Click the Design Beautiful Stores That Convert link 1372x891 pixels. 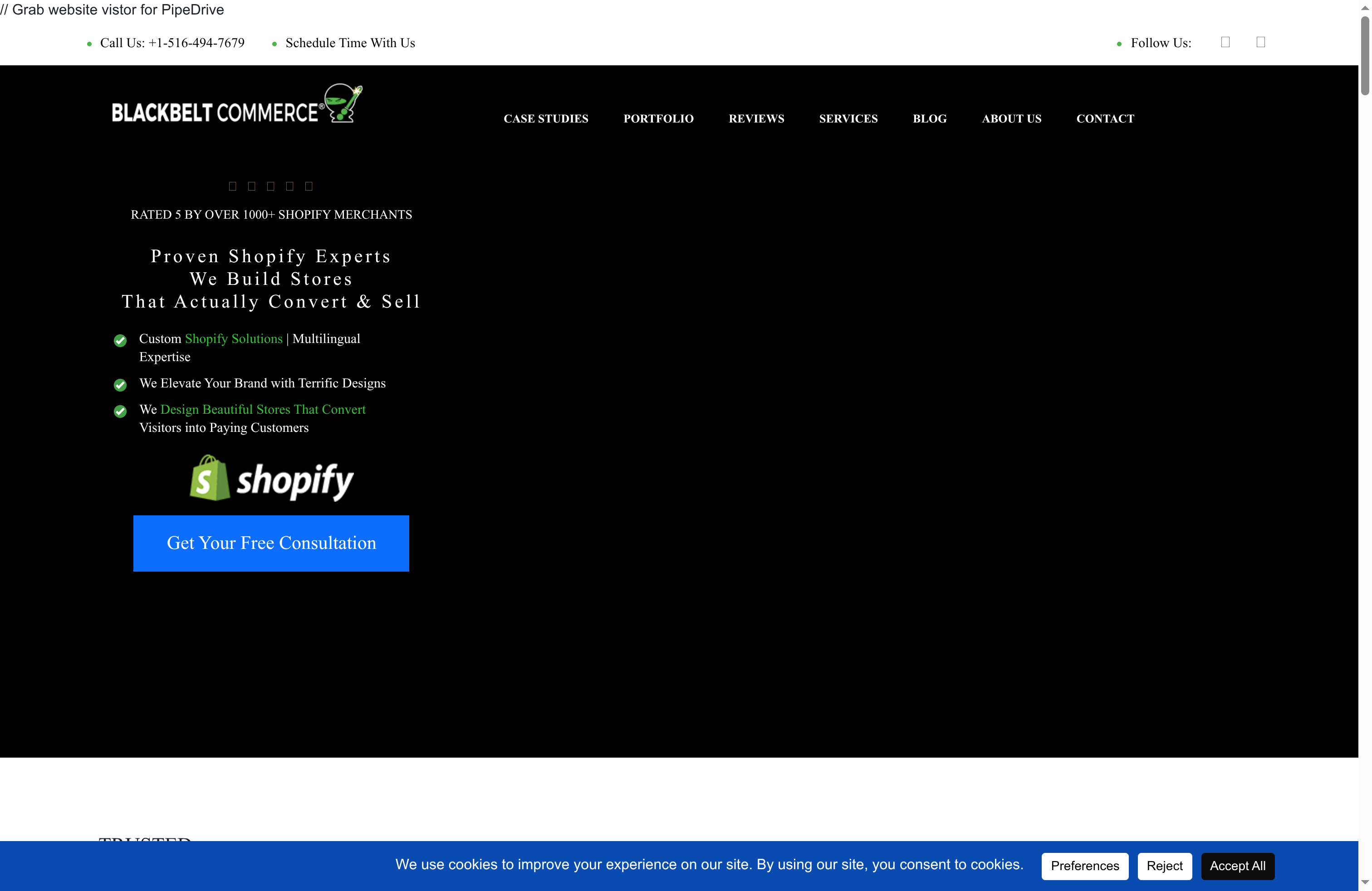[263, 410]
